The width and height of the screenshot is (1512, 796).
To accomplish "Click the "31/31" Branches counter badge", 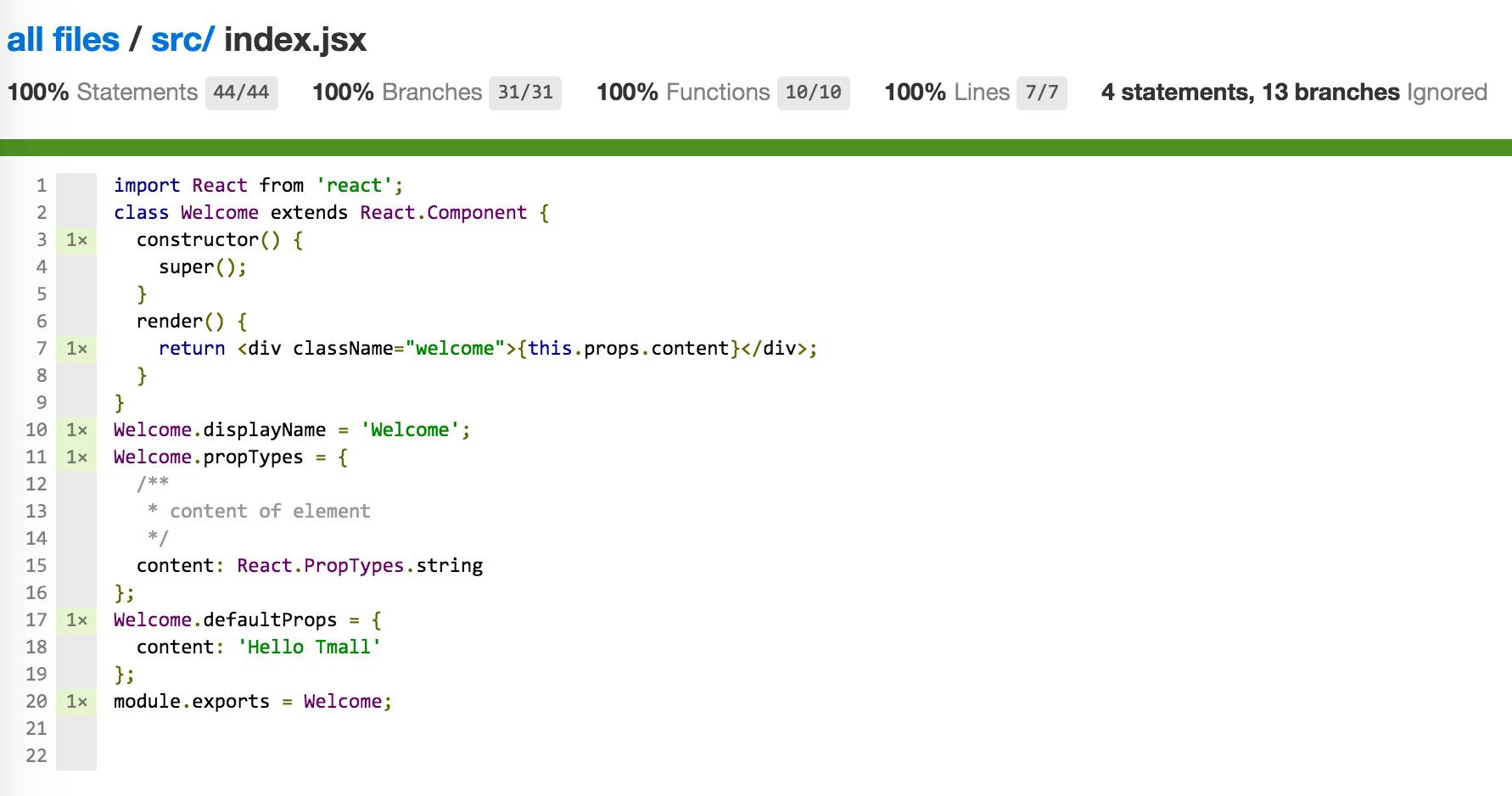I will (524, 92).
